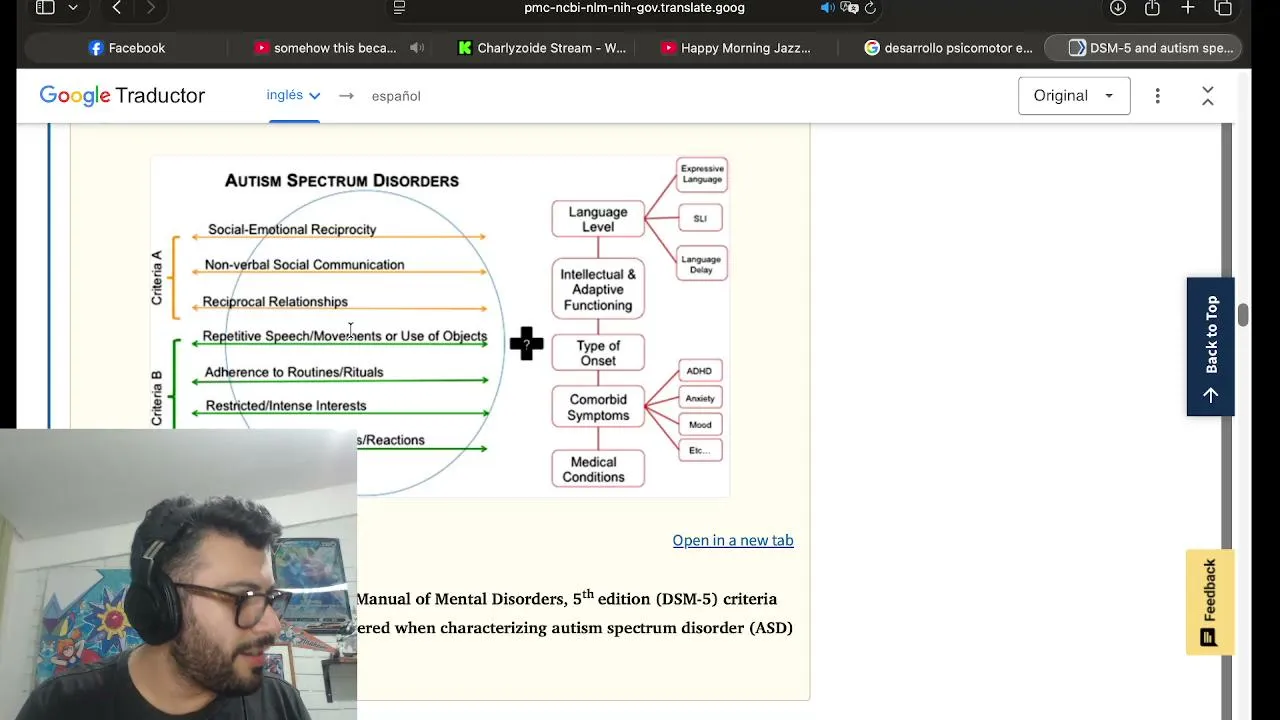
Task: Switch to the 'somehow this beca...' tab
Action: point(325,48)
